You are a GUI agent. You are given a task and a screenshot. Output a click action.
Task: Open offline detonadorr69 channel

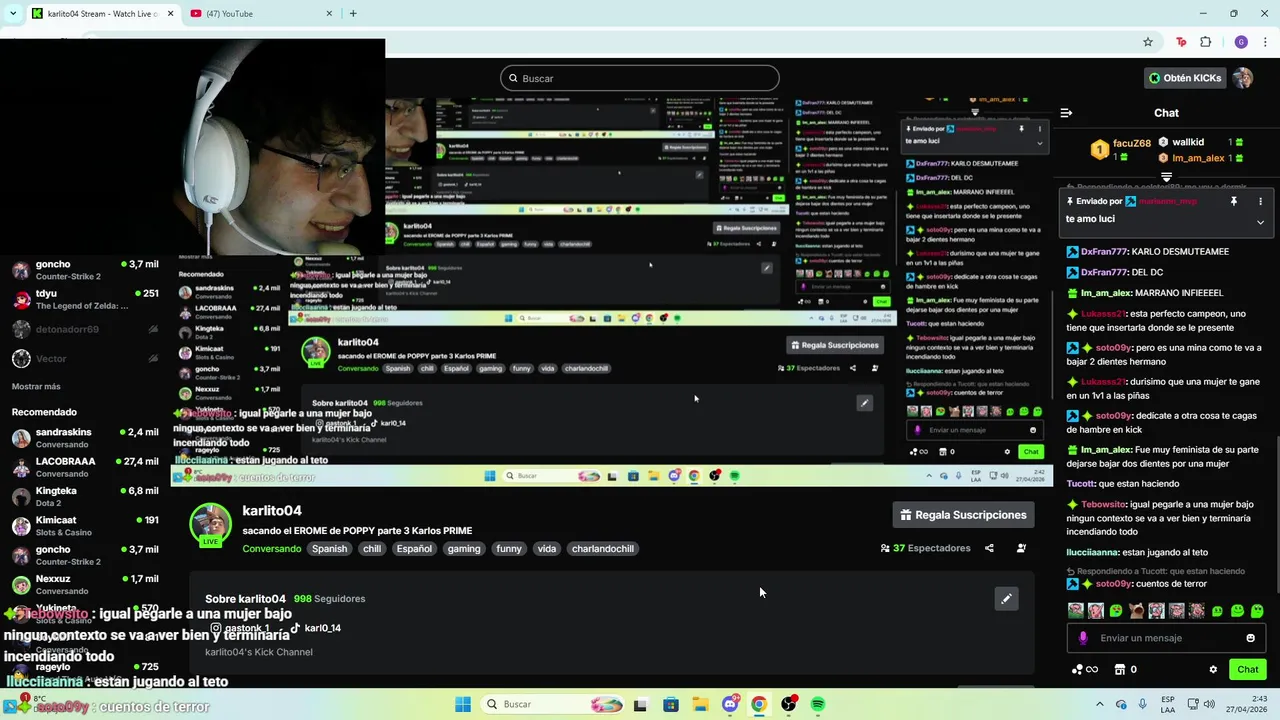(85, 329)
